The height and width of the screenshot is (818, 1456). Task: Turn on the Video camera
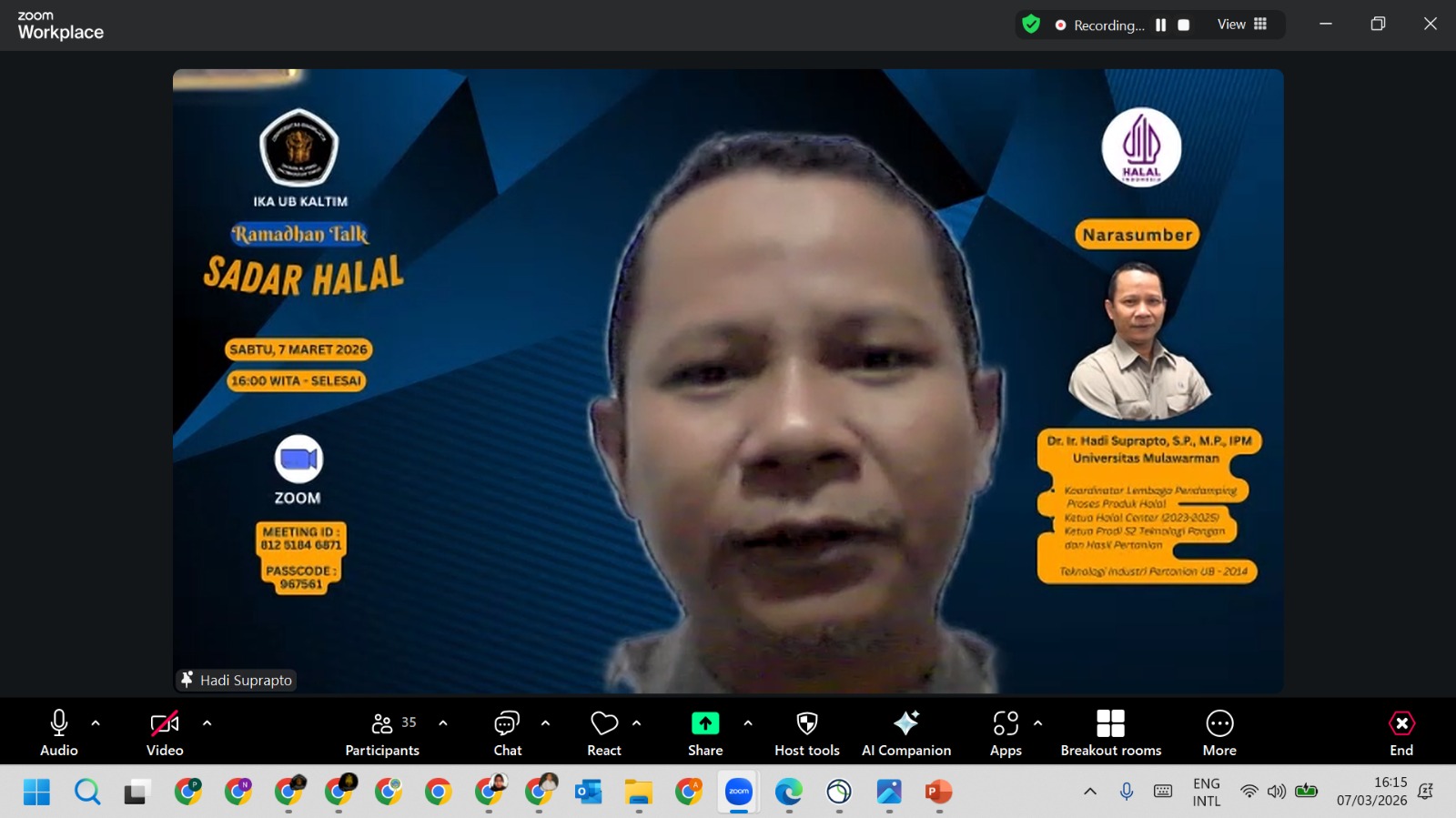coord(165,732)
